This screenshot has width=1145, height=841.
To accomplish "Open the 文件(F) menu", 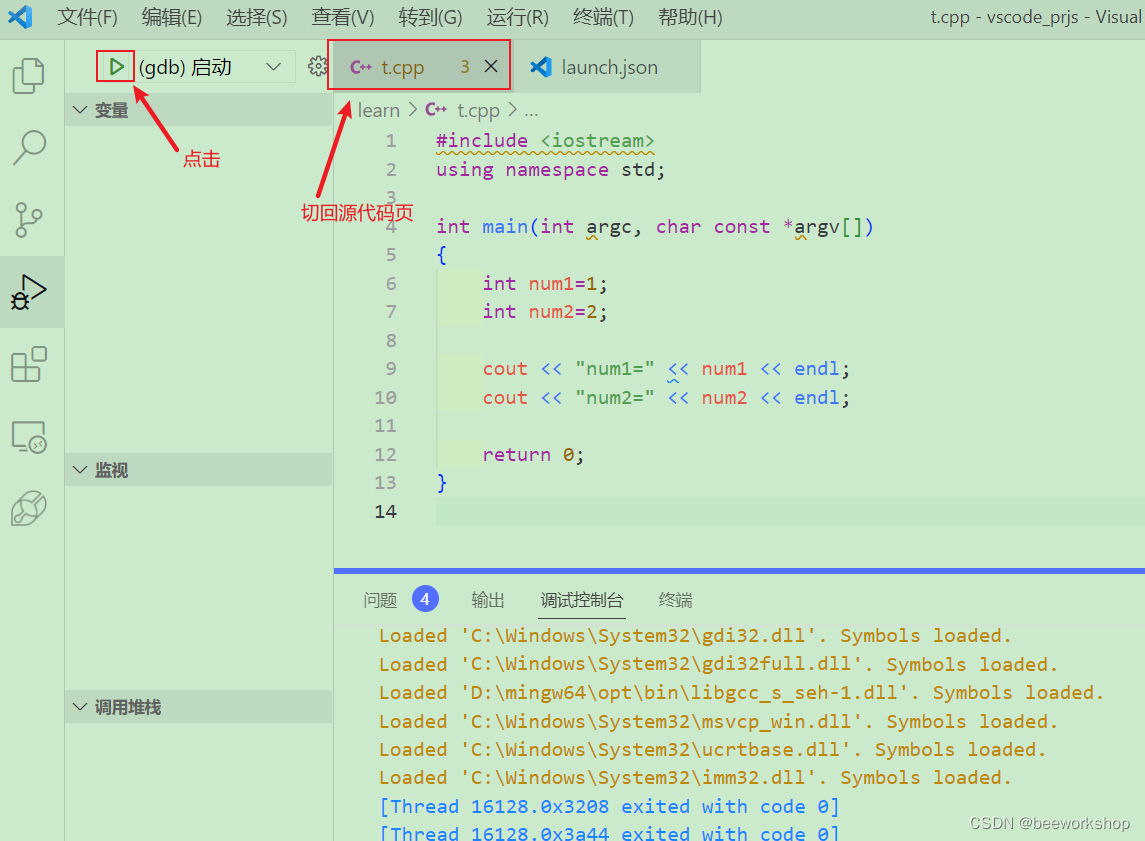I will pyautogui.click(x=87, y=17).
